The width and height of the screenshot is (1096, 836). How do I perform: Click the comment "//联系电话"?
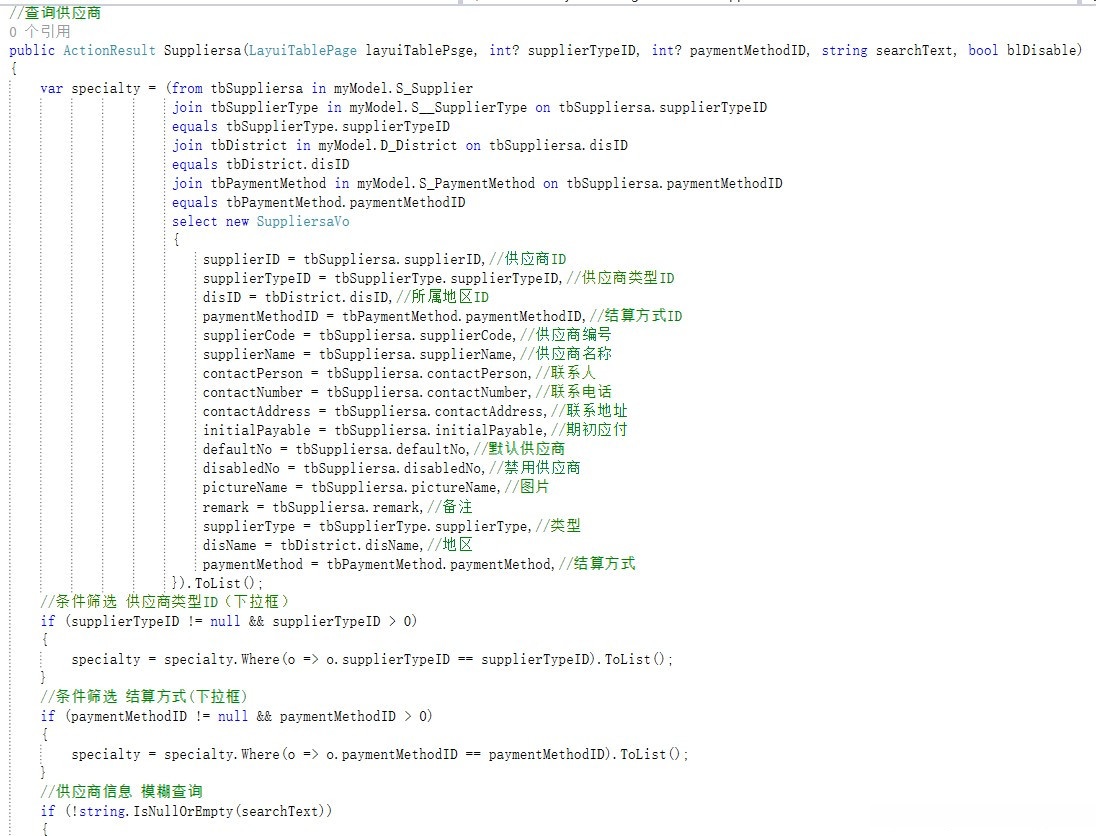574,392
